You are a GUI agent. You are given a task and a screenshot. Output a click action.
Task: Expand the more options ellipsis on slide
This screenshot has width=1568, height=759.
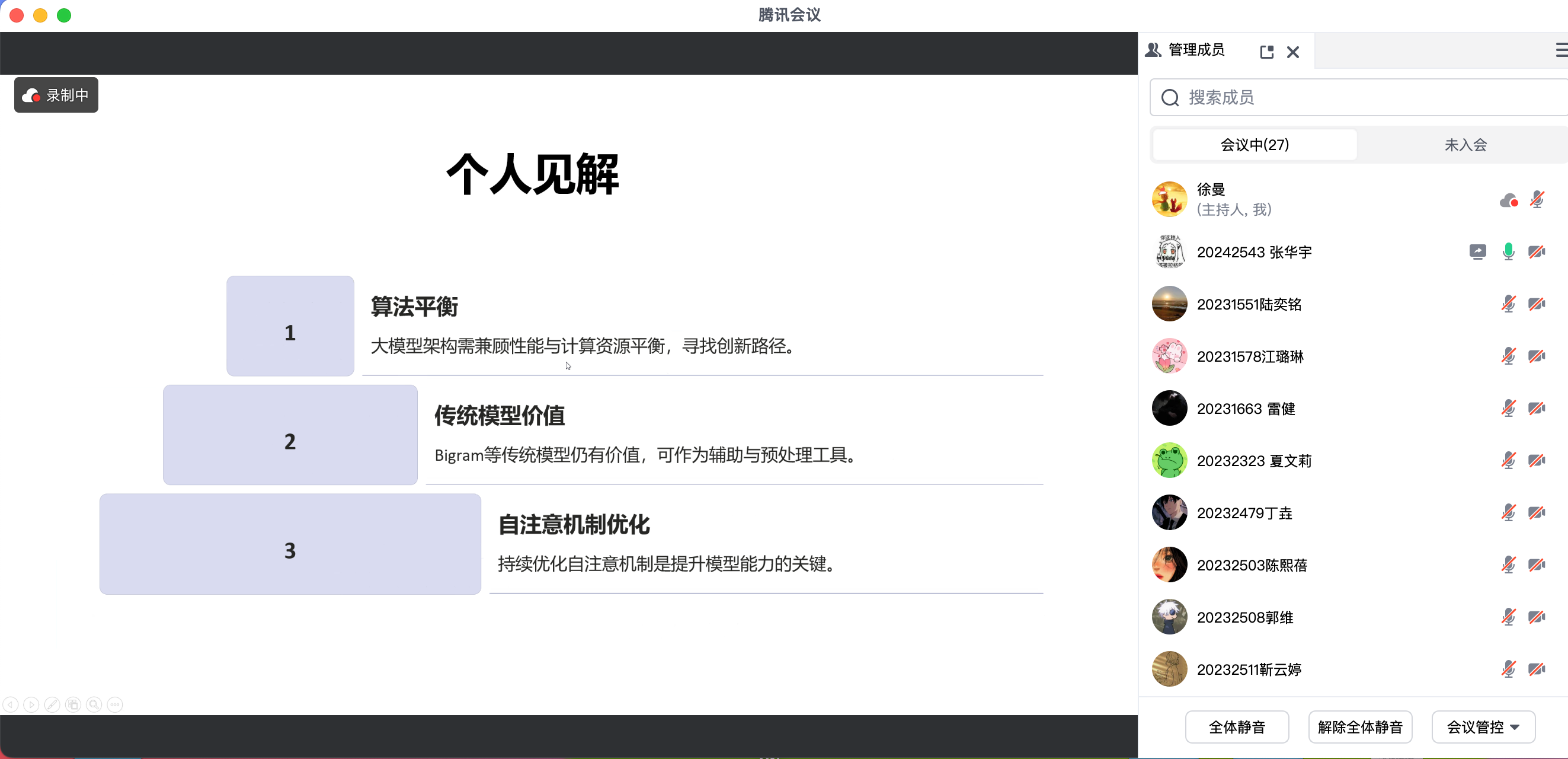pyautogui.click(x=115, y=705)
